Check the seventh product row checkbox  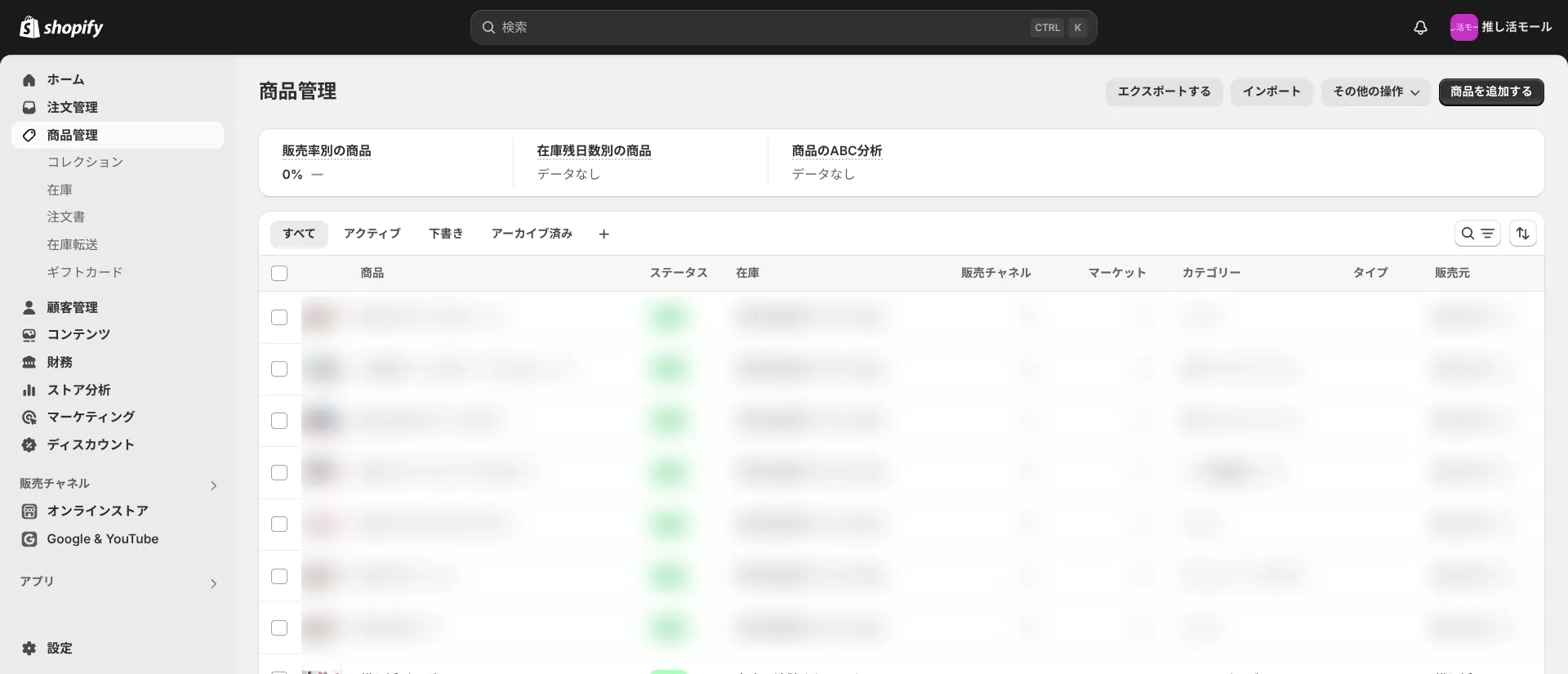click(x=279, y=627)
